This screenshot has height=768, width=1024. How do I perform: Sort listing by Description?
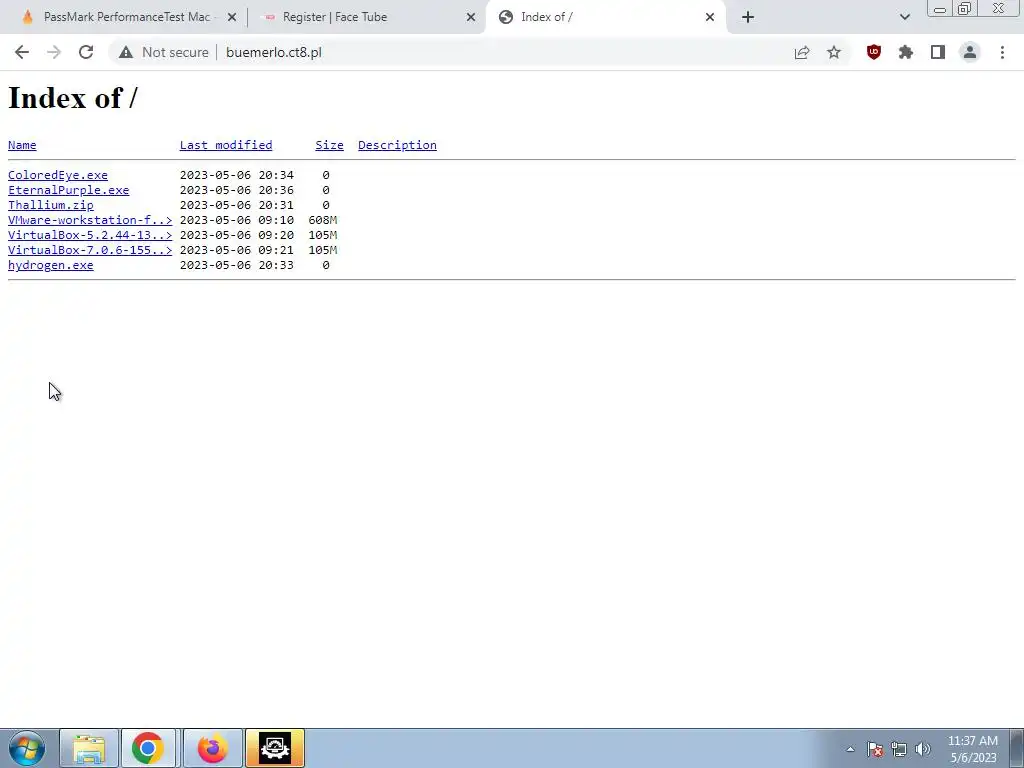tap(397, 145)
